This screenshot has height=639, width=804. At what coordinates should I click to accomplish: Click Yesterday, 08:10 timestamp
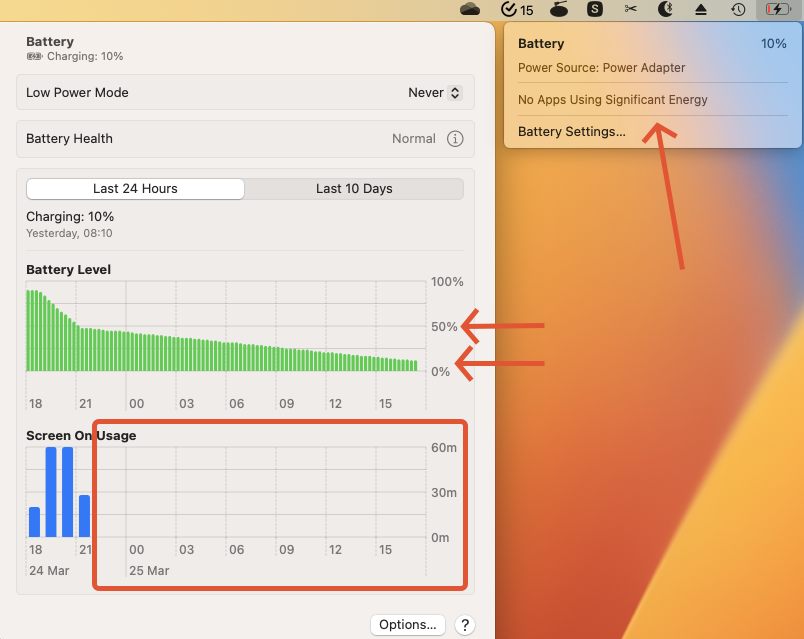[69, 233]
